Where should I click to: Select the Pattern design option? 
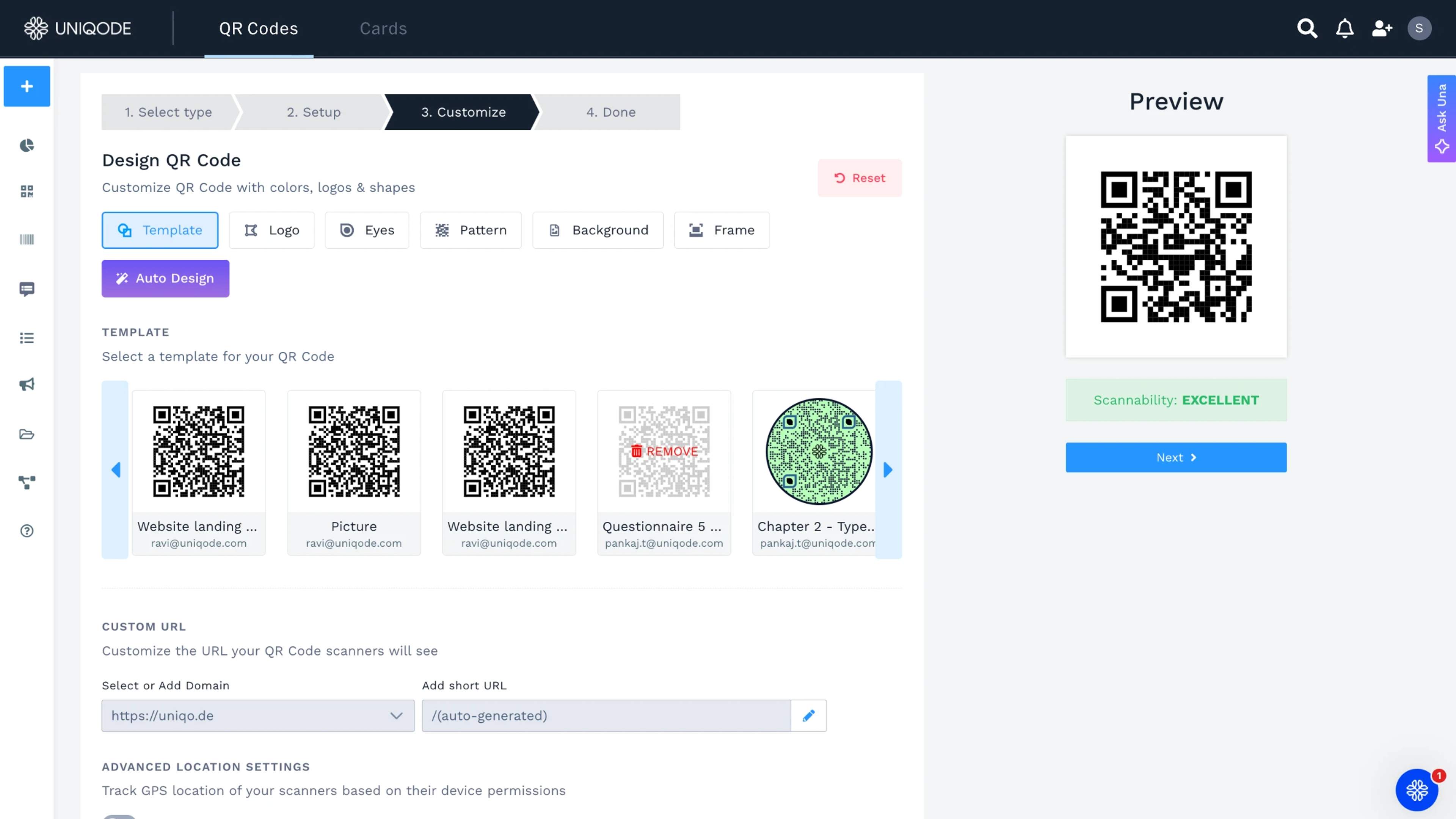click(x=470, y=230)
